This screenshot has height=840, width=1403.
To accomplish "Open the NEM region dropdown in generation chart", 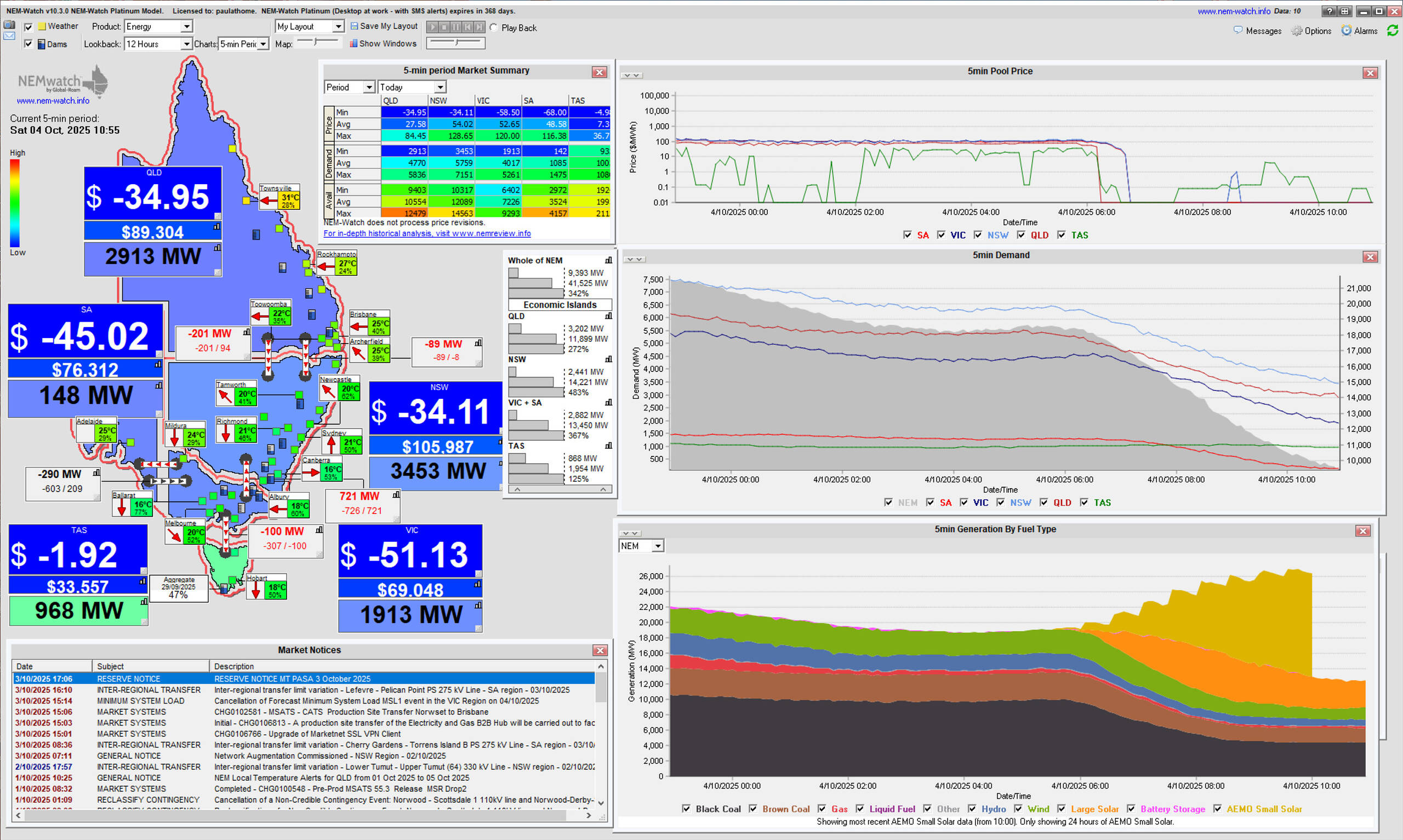I will pos(657,546).
